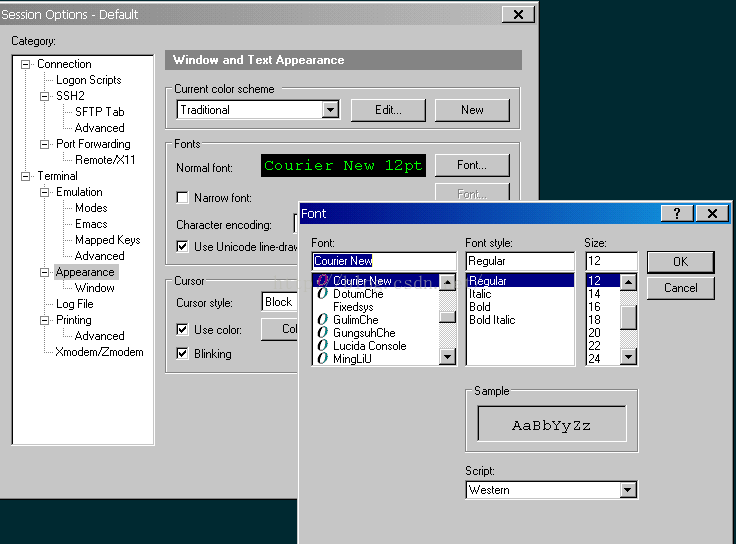The width and height of the screenshot is (736, 544).
Task: Select Emacs category
Action: pos(91,224)
